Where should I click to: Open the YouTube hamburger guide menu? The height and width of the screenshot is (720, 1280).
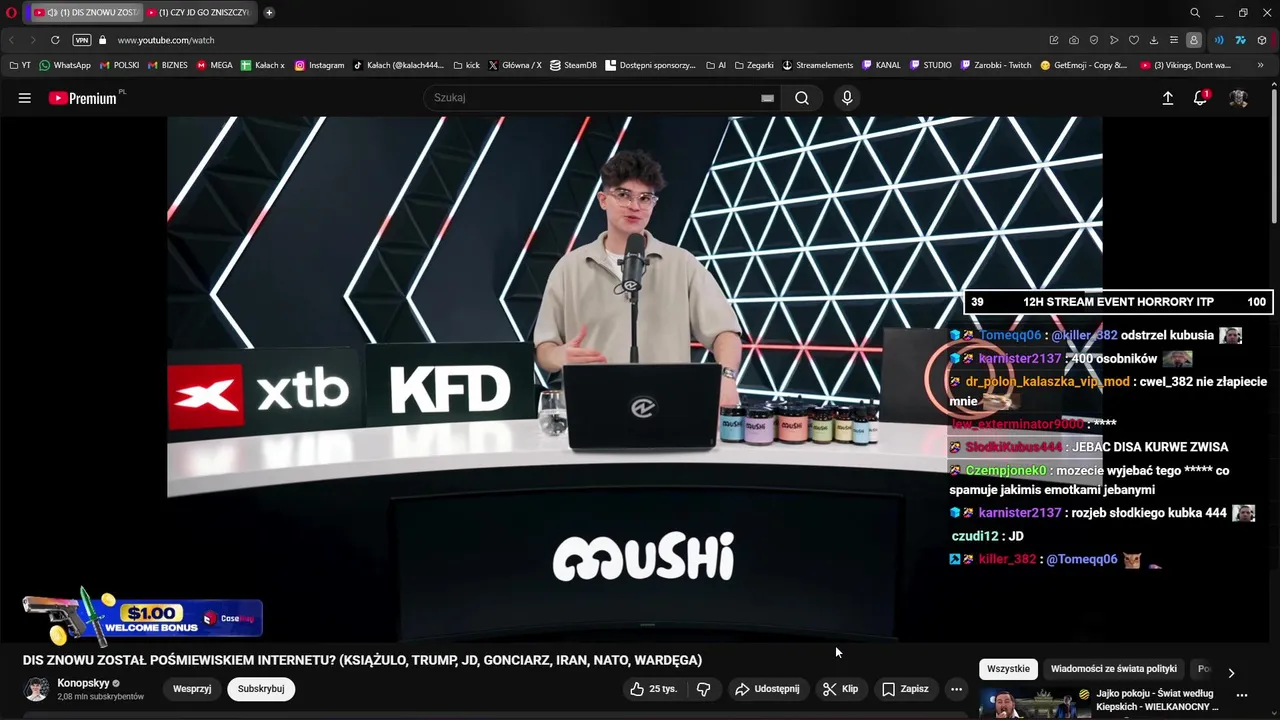[x=25, y=98]
